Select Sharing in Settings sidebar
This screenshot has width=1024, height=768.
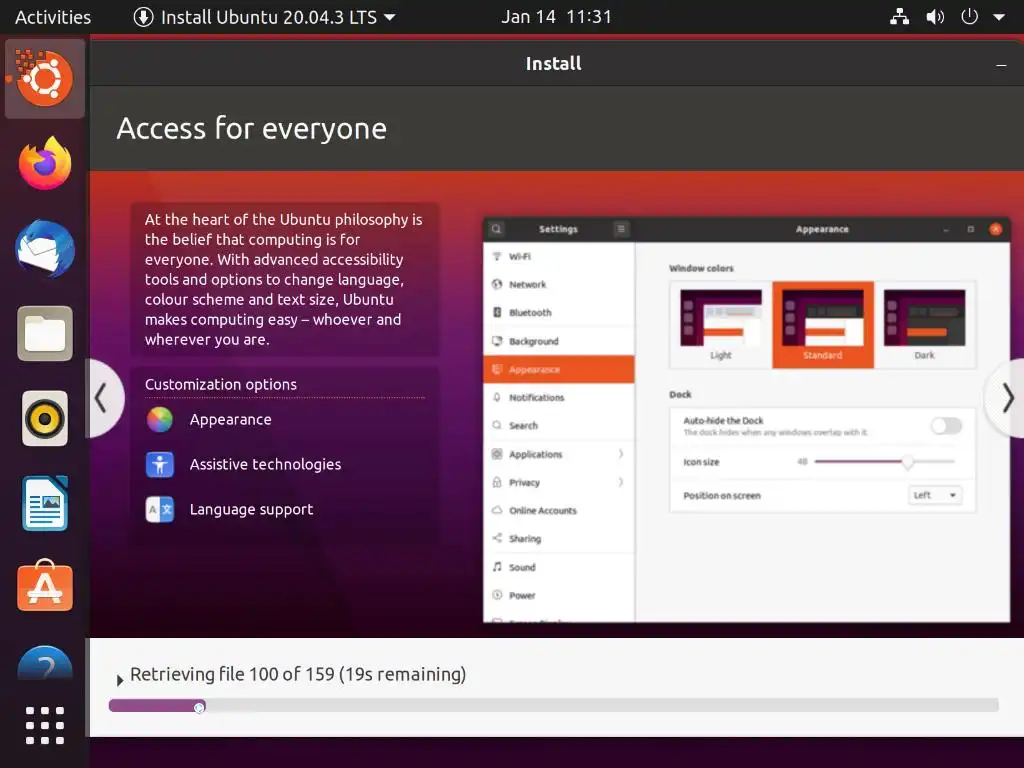(558, 538)
